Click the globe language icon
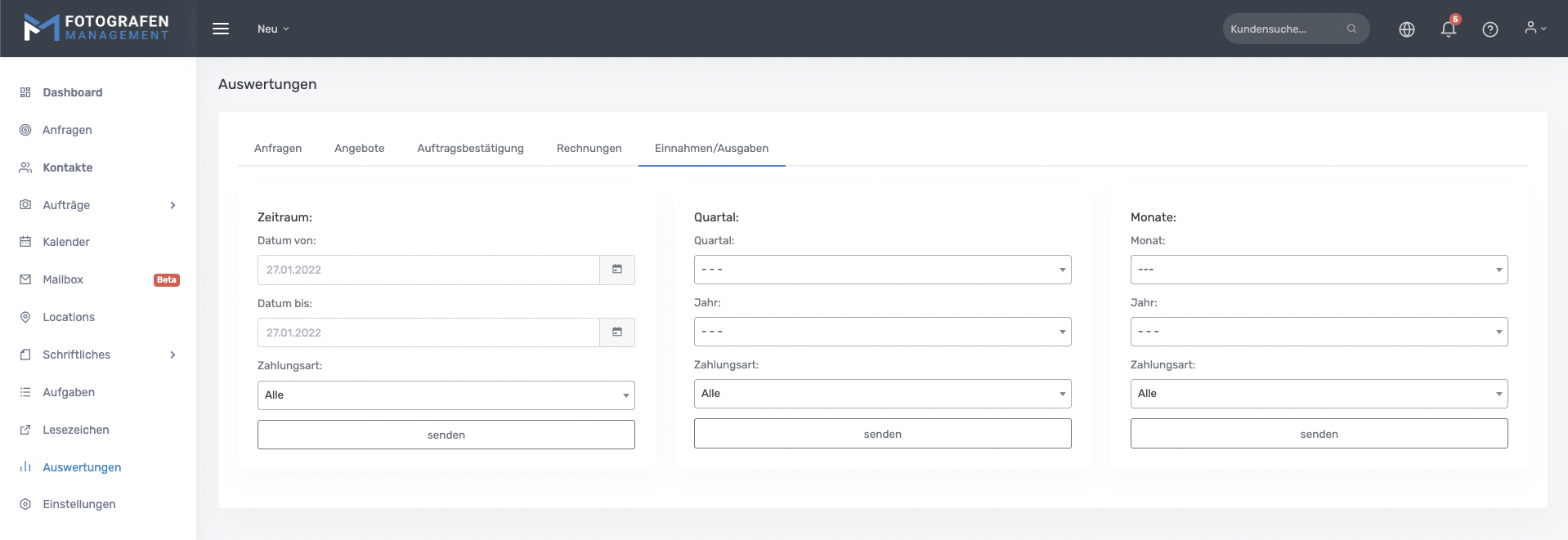Image resolution: width=1568 pixels, height=540 pixels. coord(1406,29)
